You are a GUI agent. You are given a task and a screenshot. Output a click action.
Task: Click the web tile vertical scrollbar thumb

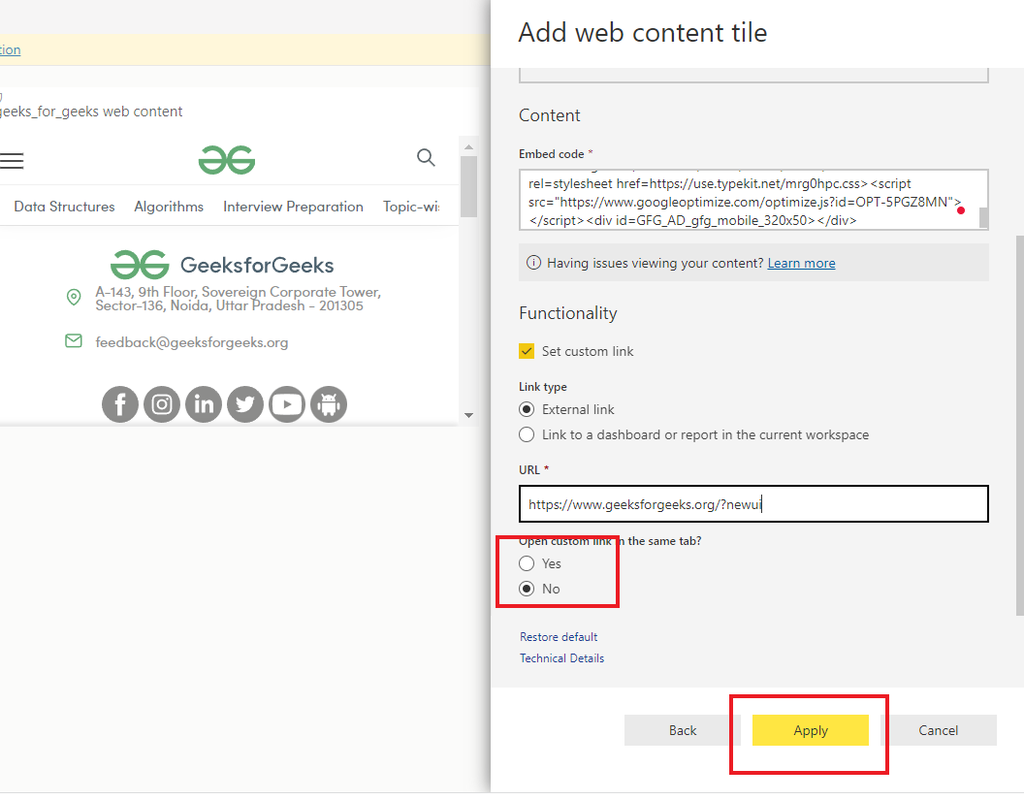click(x=468, y=186)
